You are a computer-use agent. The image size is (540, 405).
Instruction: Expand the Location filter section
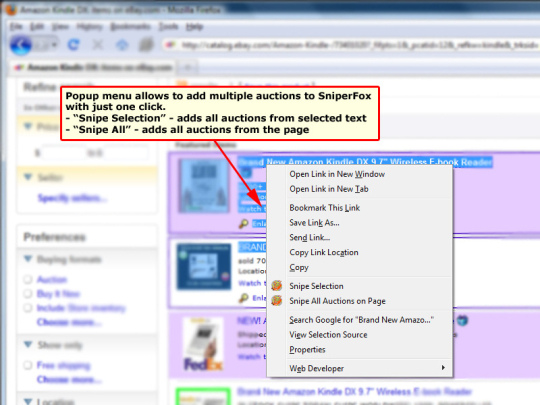28,402
